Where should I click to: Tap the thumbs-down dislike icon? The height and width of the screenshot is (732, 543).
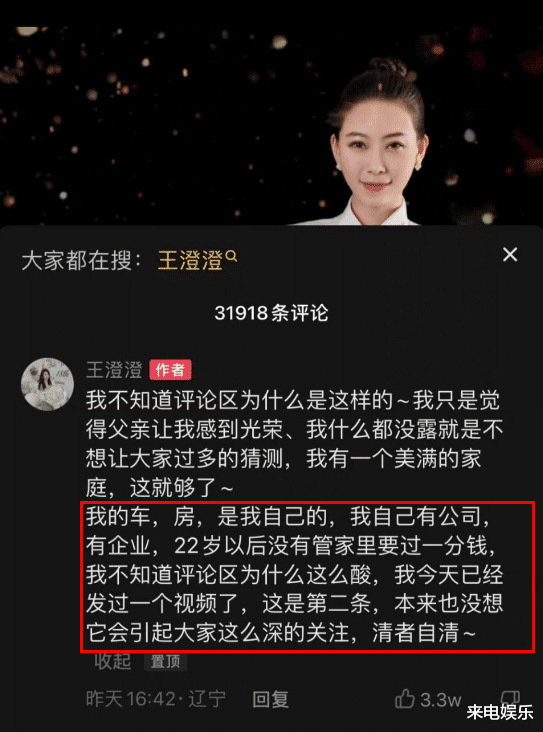[x=510, y=697]
